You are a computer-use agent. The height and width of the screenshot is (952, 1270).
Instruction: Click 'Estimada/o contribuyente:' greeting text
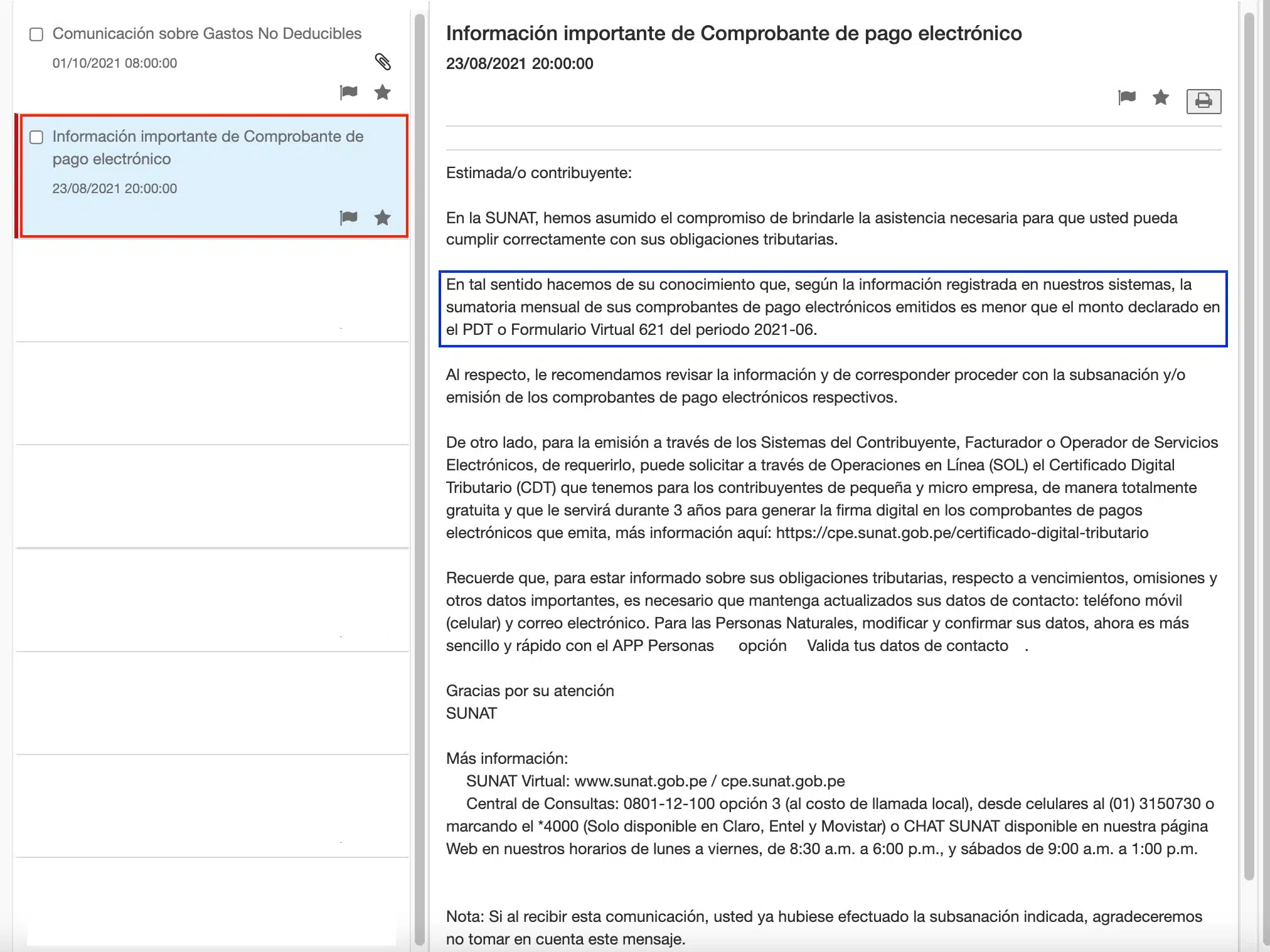[539, 172]
